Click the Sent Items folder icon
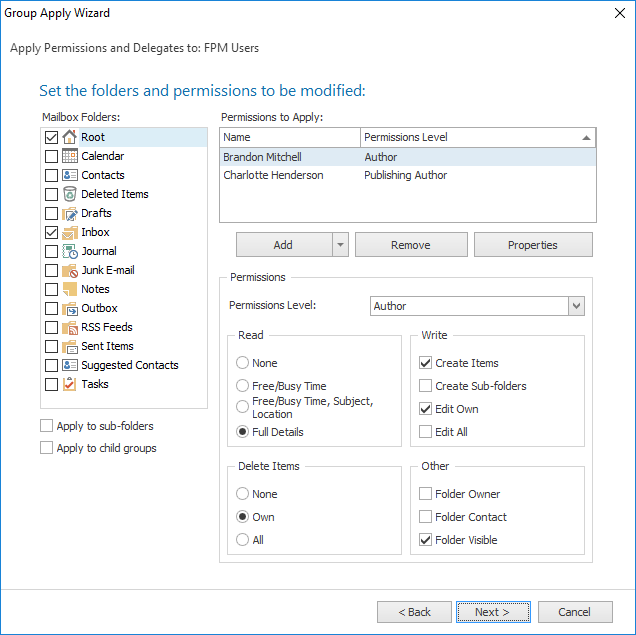 point(70,346)
